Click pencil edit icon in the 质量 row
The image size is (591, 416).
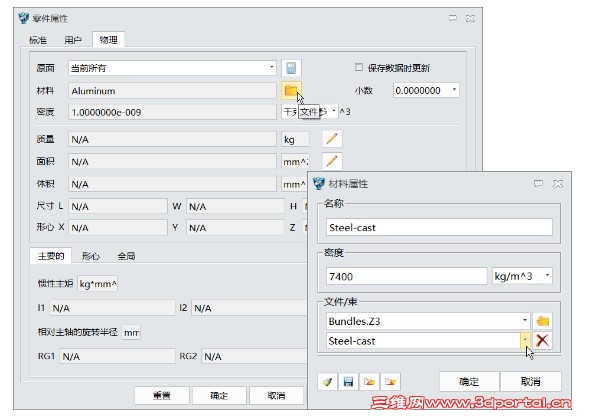332,139
